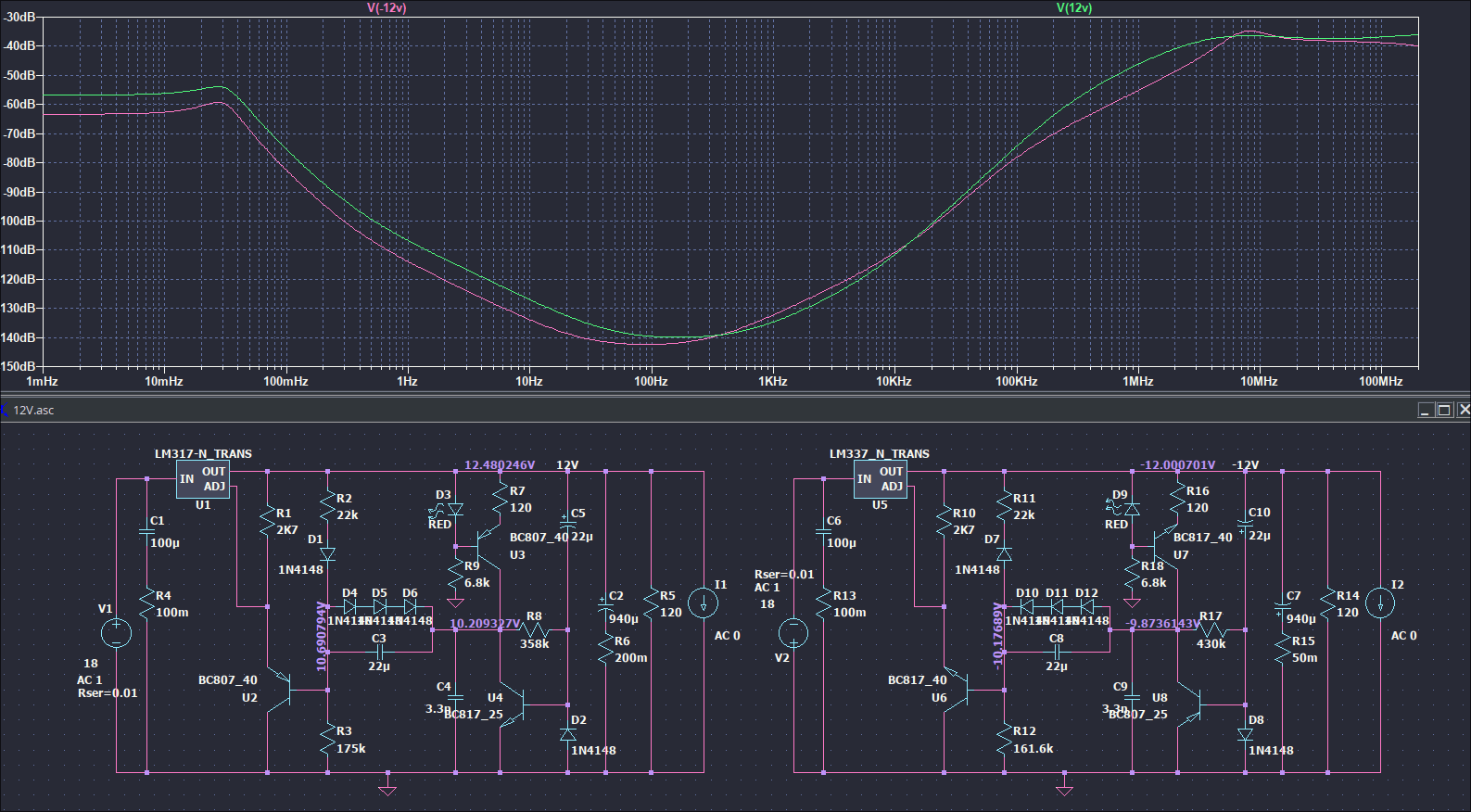Screen dimensions: 1471x812
Task: Select voltage source V2 symbol
Action: [793, 633]
